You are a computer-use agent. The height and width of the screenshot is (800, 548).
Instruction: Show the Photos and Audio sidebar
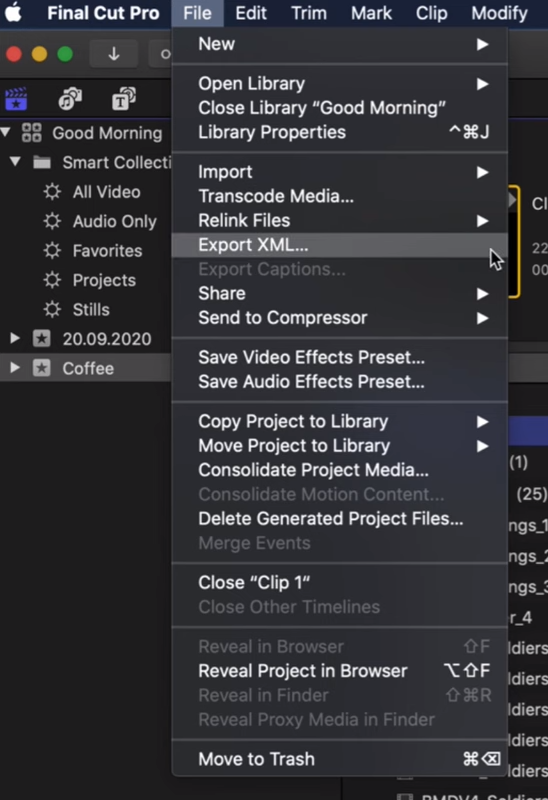coord(70,99)
